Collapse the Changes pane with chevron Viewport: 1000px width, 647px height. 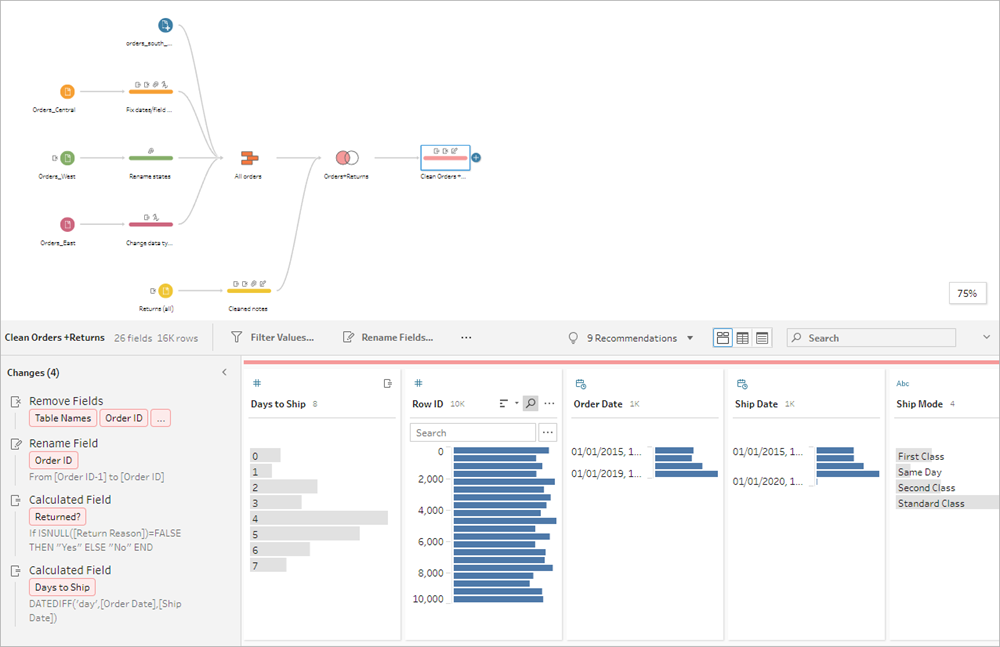coord(224,372)
